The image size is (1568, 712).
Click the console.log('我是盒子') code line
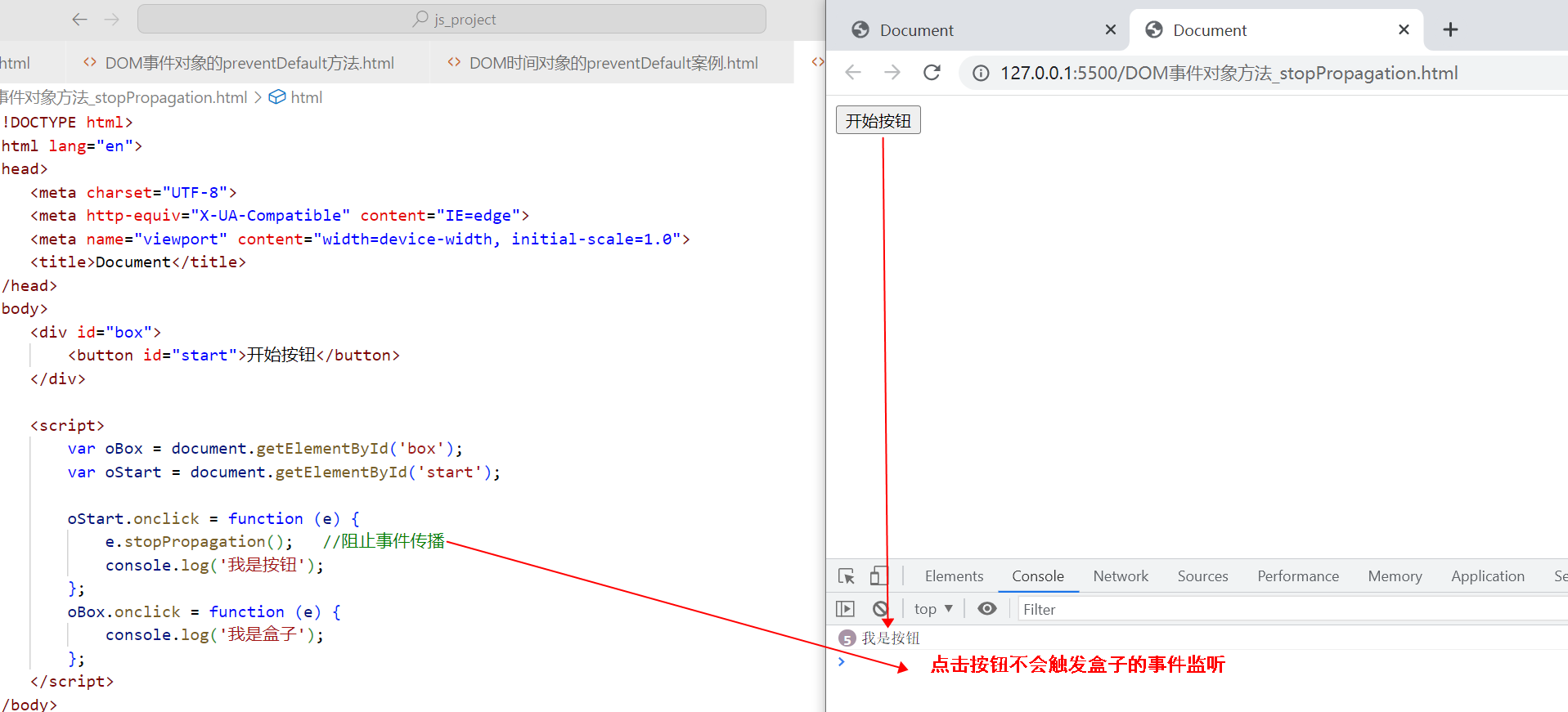(x=214, y=635)
